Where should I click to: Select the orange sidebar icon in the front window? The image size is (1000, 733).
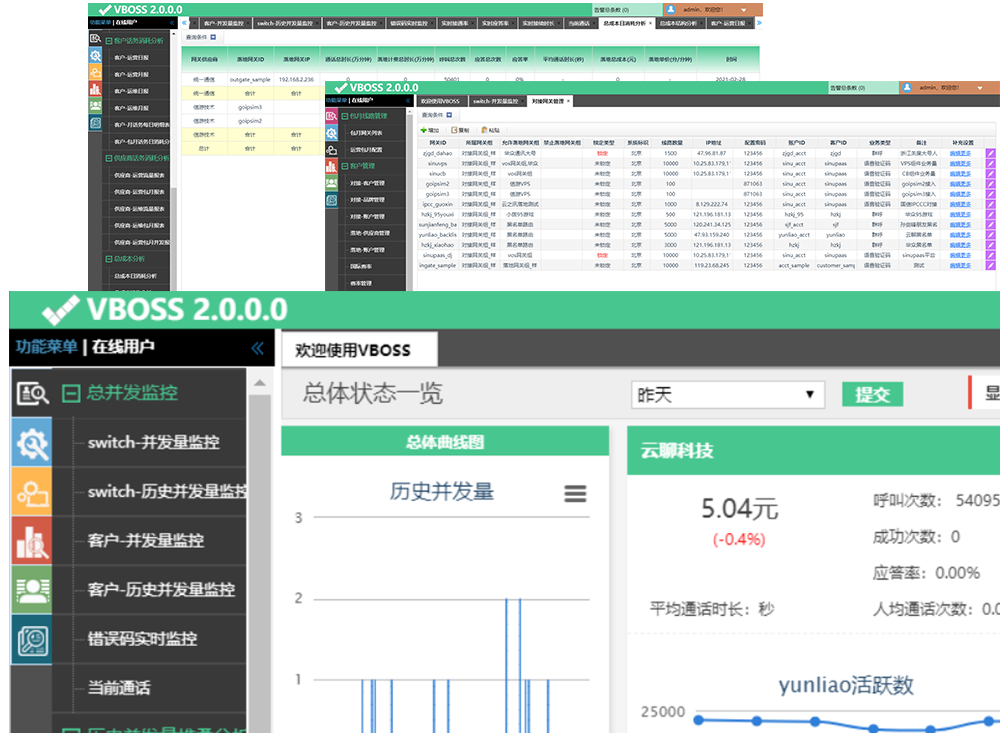32,492
